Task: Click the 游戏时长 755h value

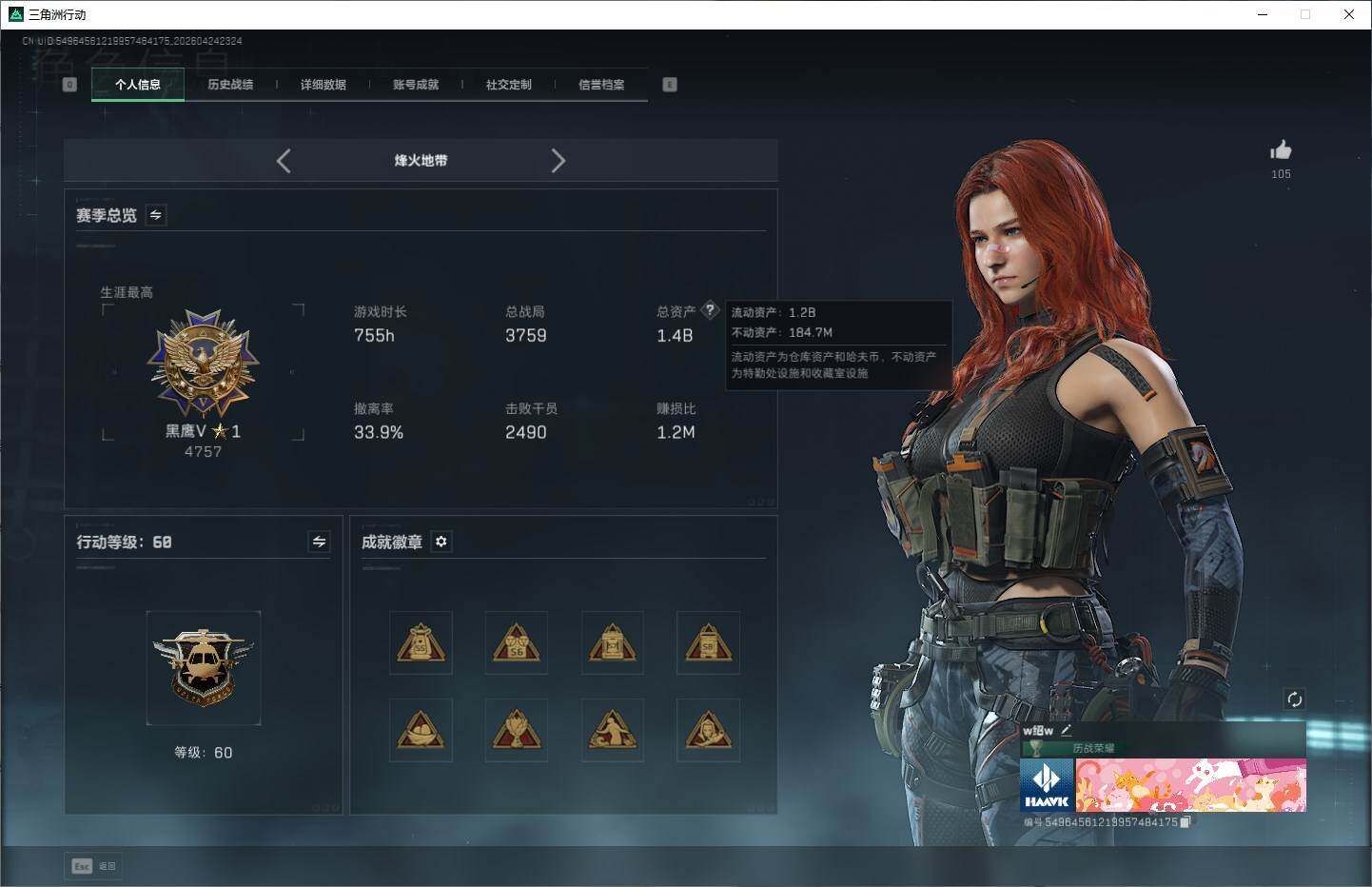Action: 375,336
